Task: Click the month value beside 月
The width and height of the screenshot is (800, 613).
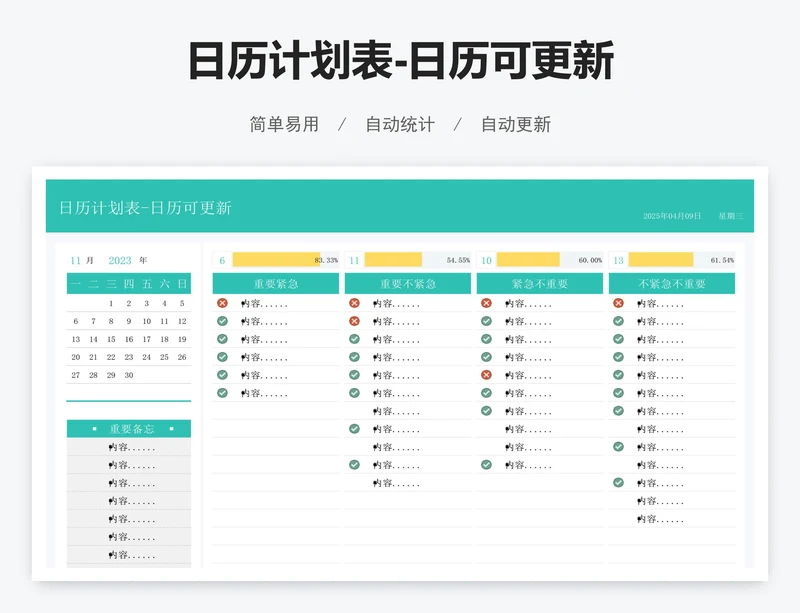Action: pos(76,260)
